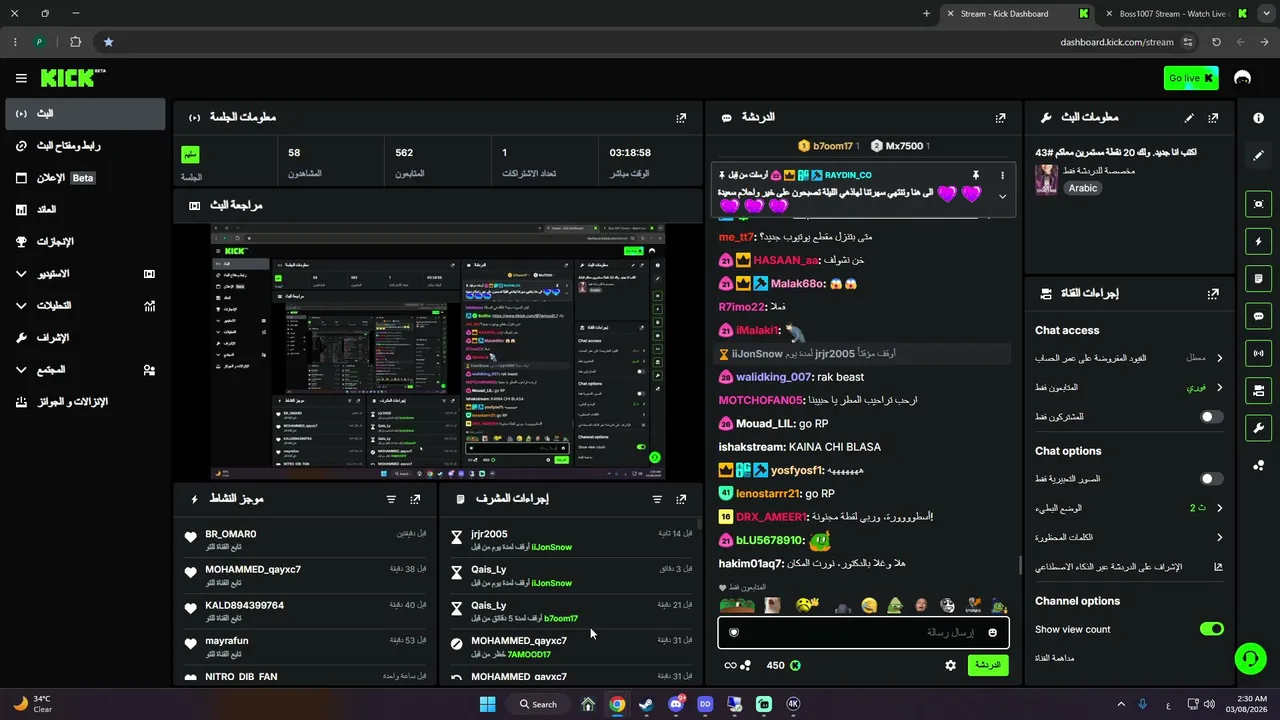Open الإشراف in the sidebar
Viewport: 1280px width, 720px height.
tap(85, 337)
